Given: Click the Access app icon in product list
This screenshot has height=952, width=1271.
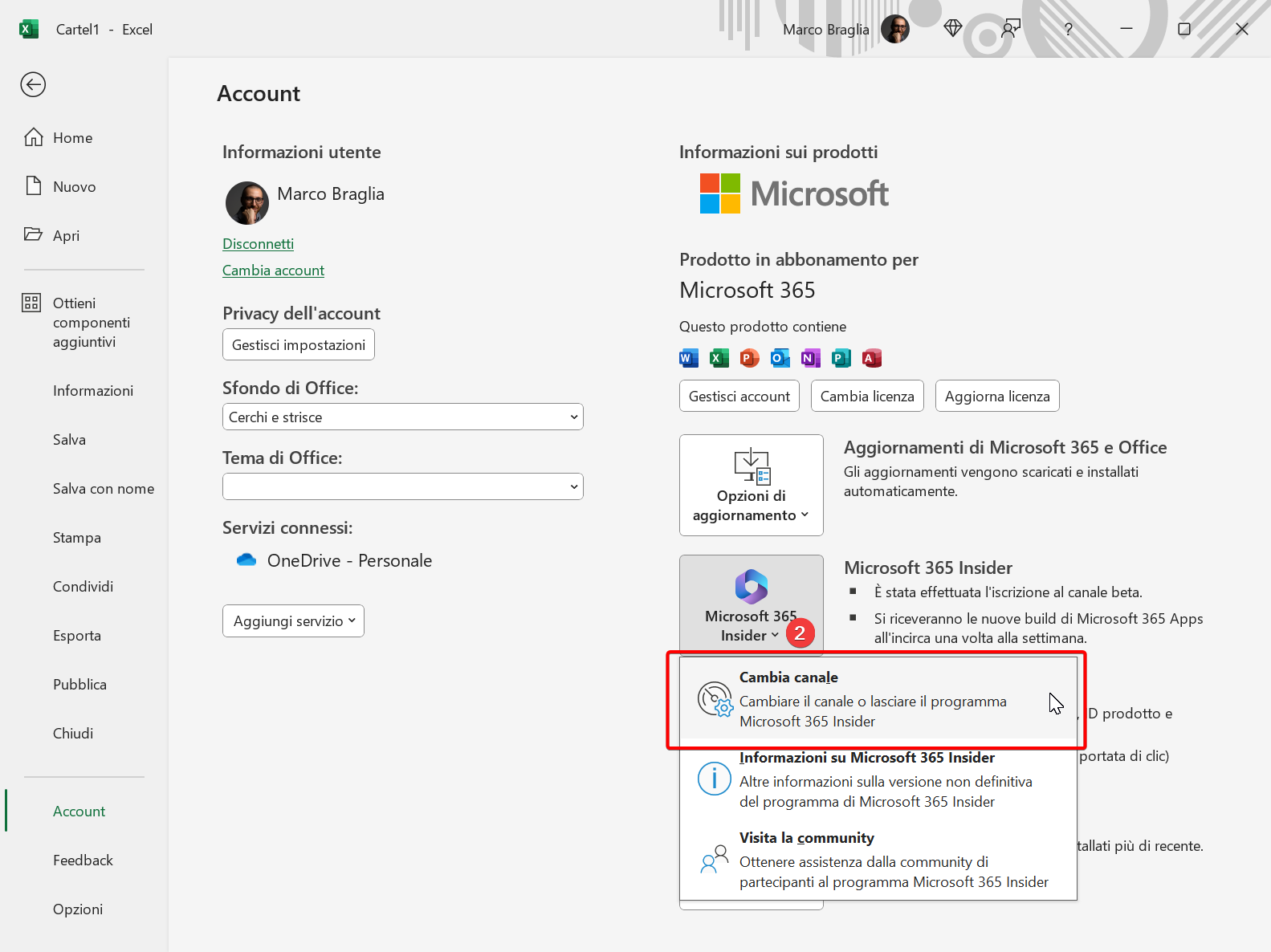Looking at the screenshot, I should click(x=872, y=358).
